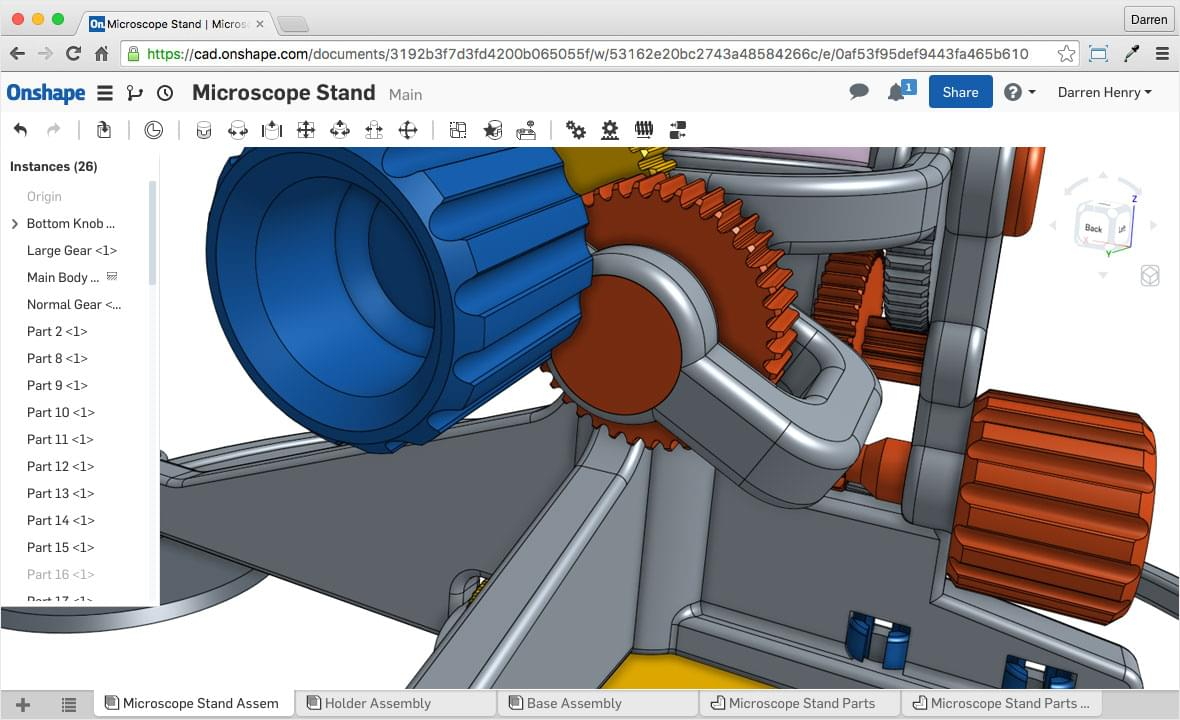
Task: Click the Redo arrow icon
Action: [52, 129]
